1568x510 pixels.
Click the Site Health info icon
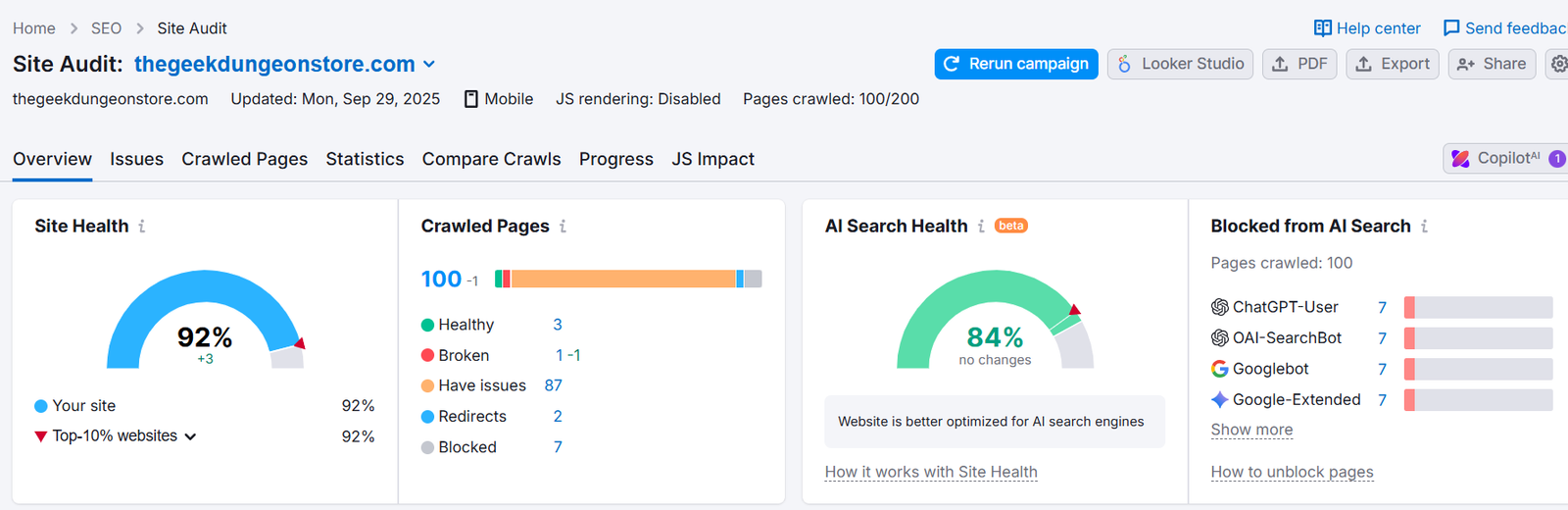(142, 227)
